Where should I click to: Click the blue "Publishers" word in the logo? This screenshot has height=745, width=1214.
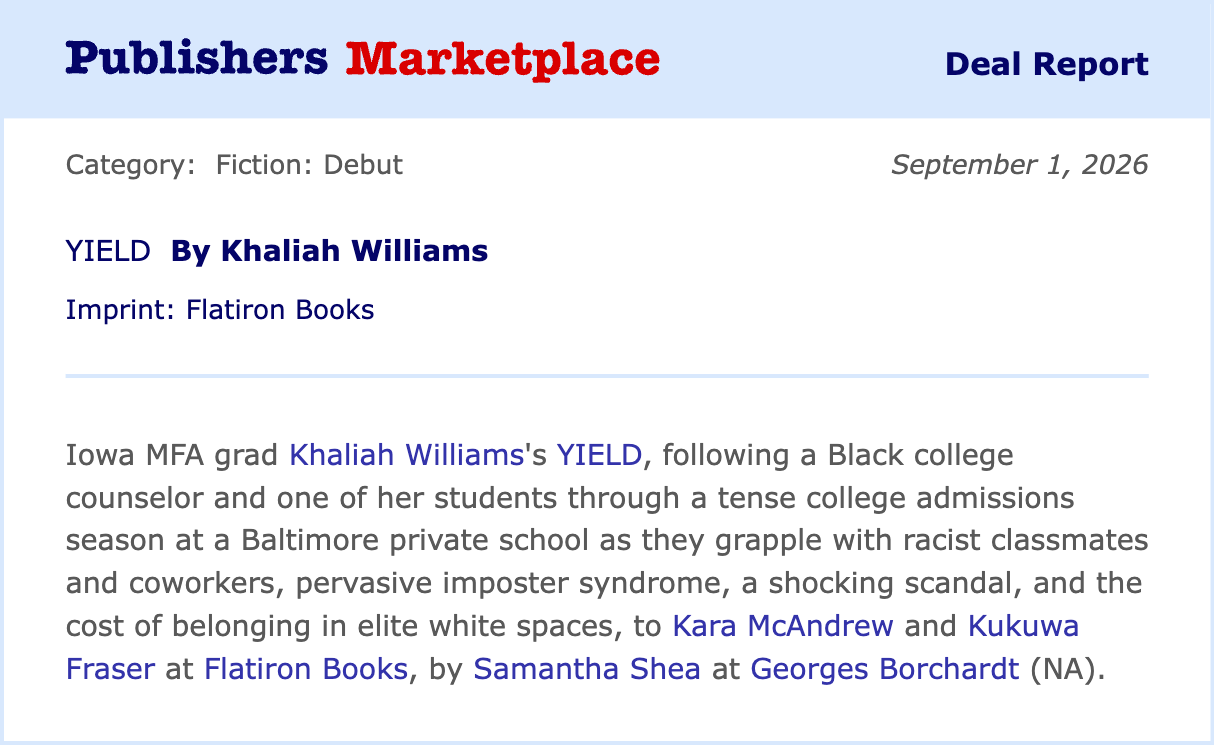tap(196, 60)
